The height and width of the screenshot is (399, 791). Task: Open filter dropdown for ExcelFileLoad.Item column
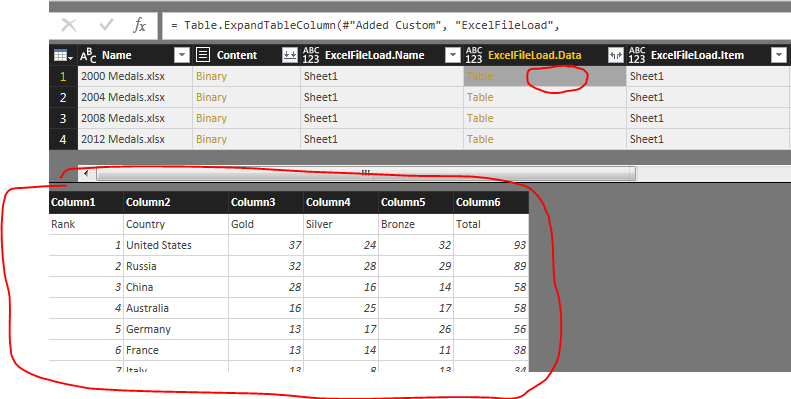(779, 55)
